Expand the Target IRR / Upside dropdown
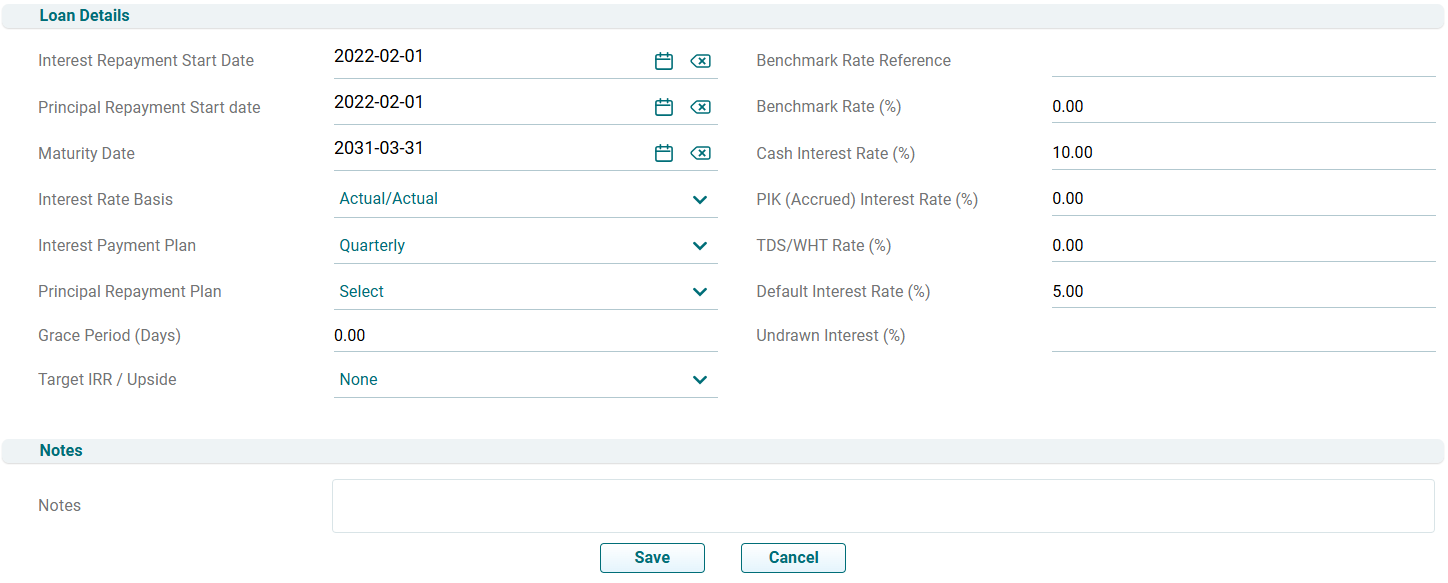 tap(525, 380)
